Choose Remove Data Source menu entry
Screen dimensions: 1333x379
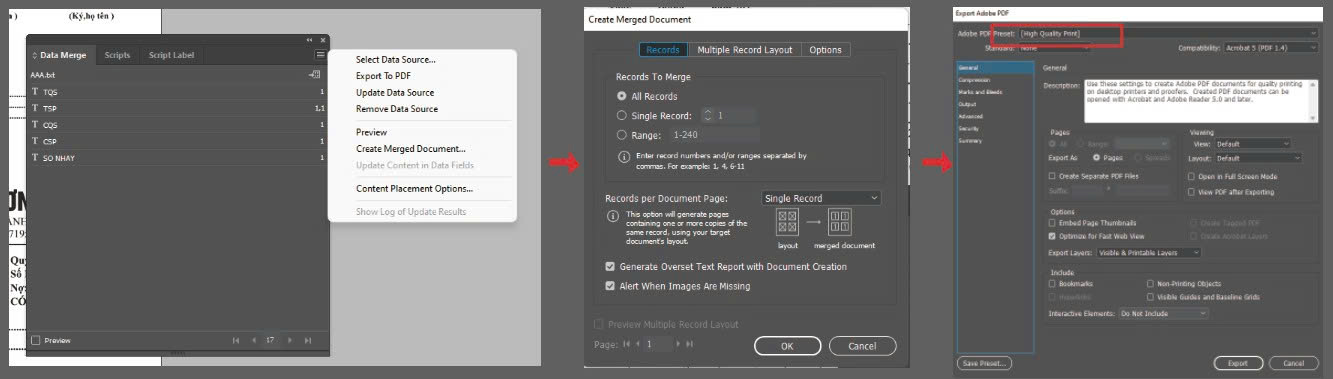(397, 109)
